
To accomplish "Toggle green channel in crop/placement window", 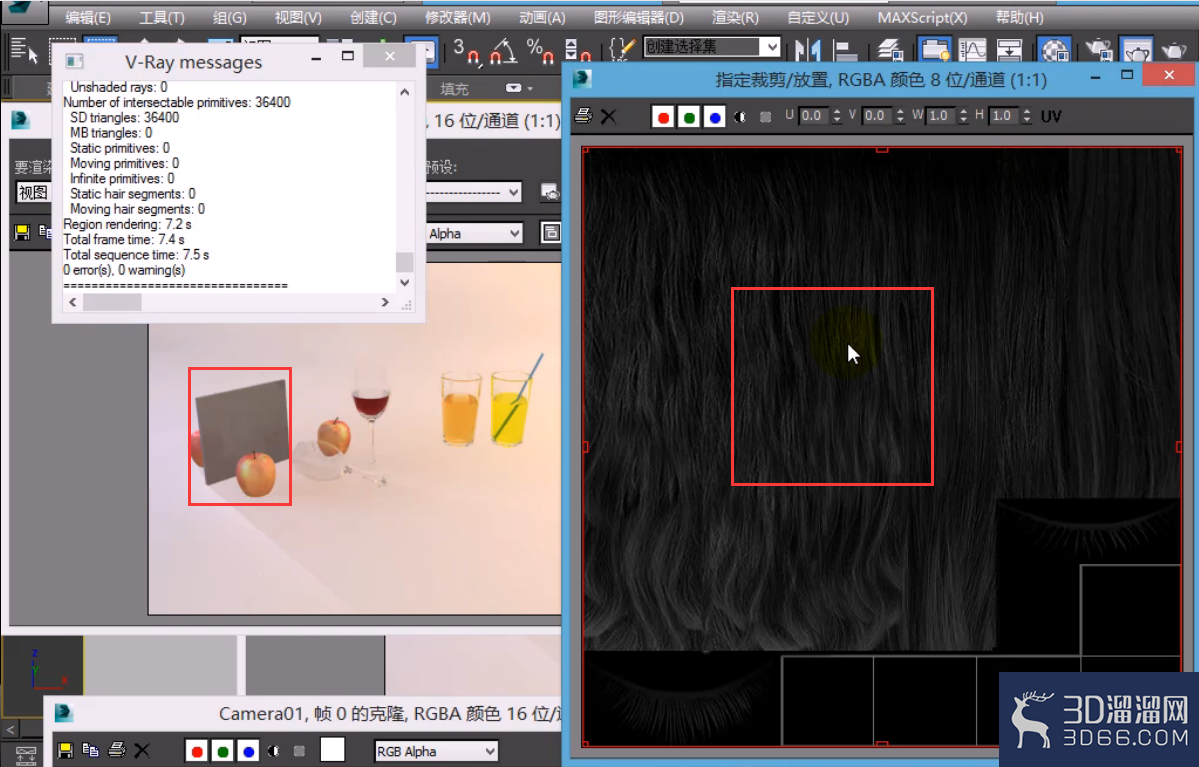I will click(689, 117).
